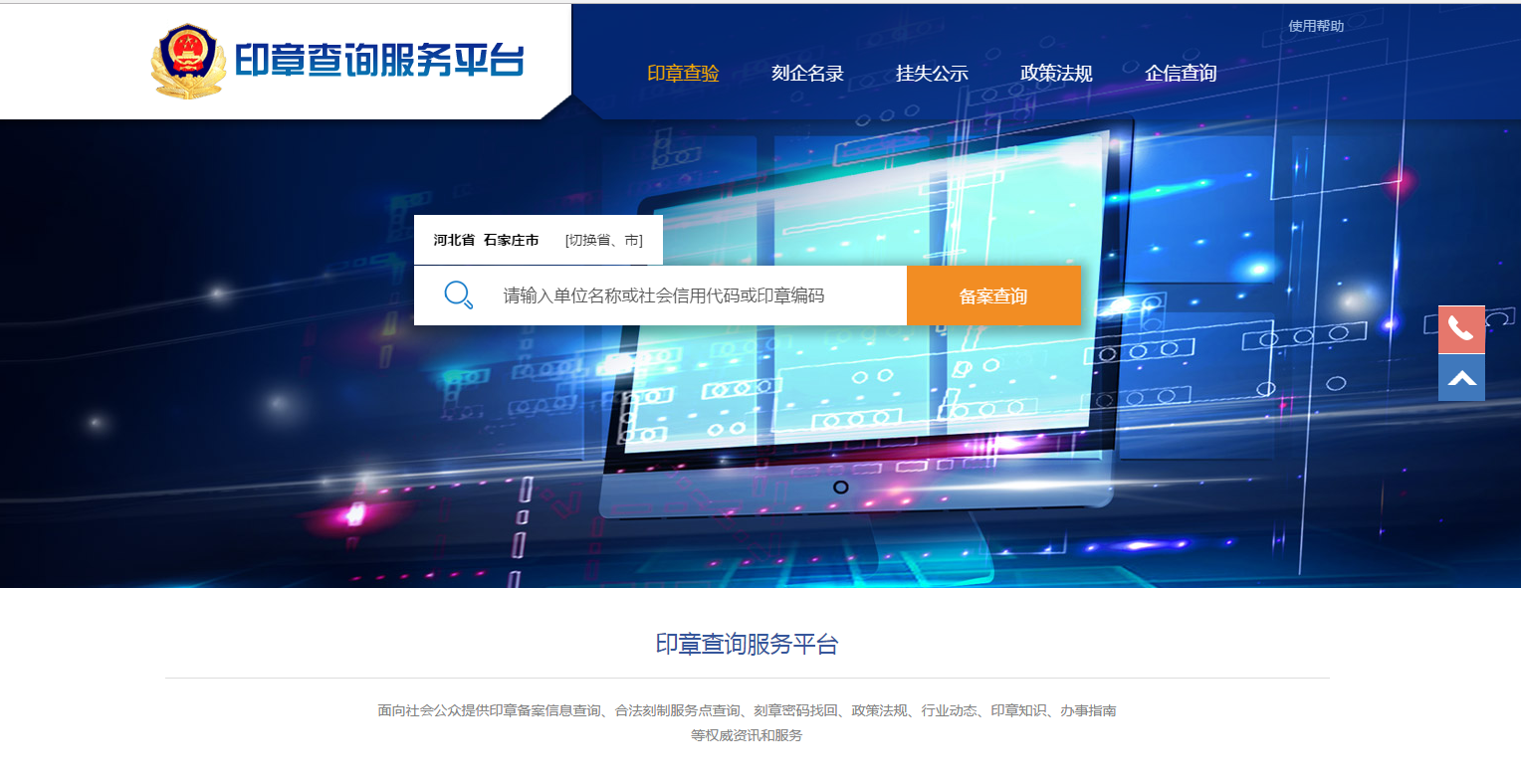The width and height of the screenshot is (1521, 784).
Task: Click the 印章查询服务平台 header title
Action: pyautogui.click(x=379, y=61)
